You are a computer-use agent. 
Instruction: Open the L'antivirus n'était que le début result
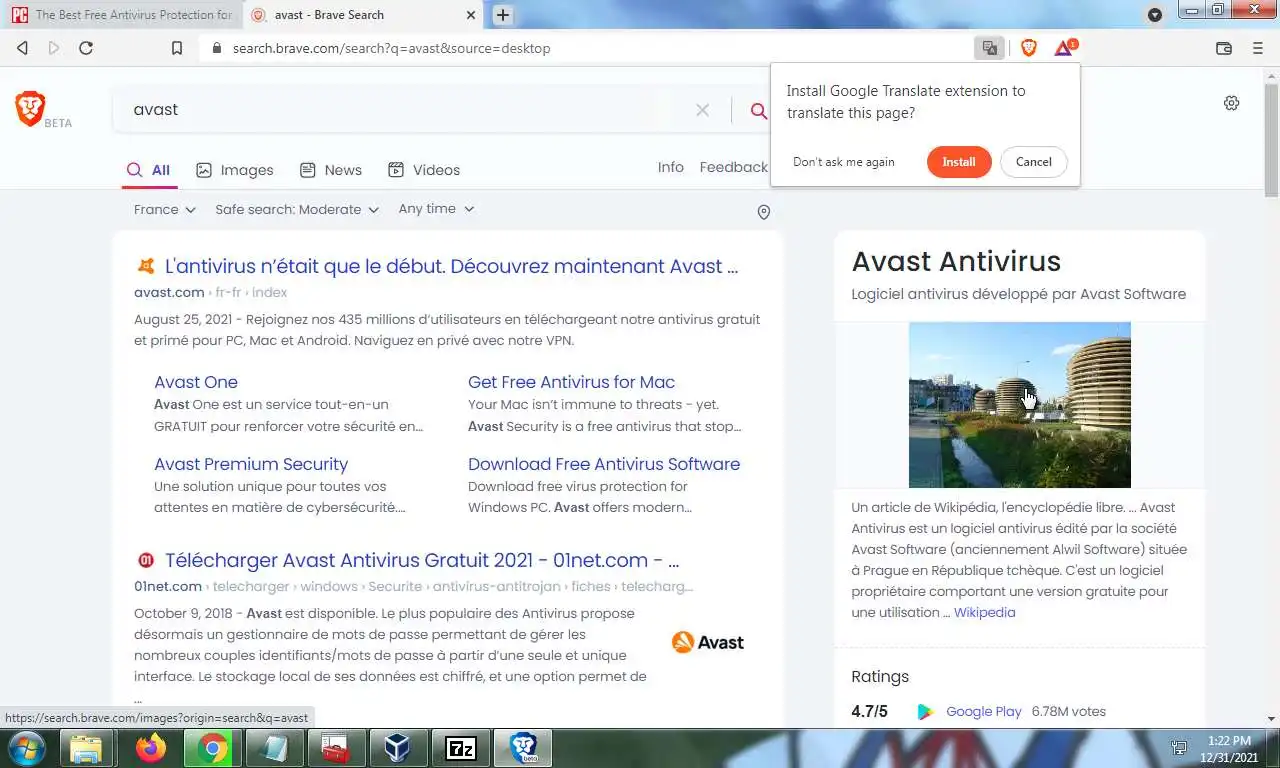point(451,267)
